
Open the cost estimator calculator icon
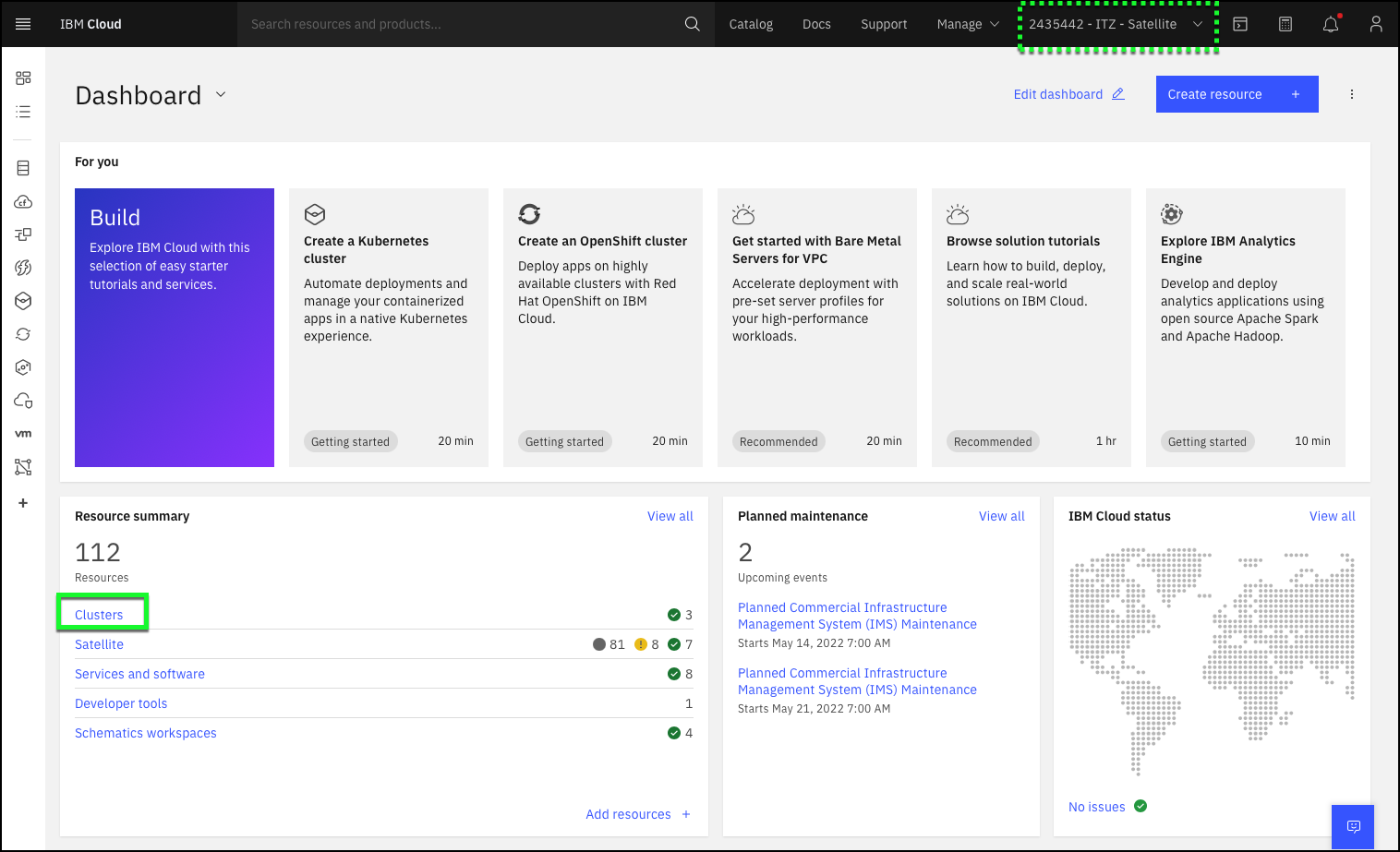point(1285,24)
